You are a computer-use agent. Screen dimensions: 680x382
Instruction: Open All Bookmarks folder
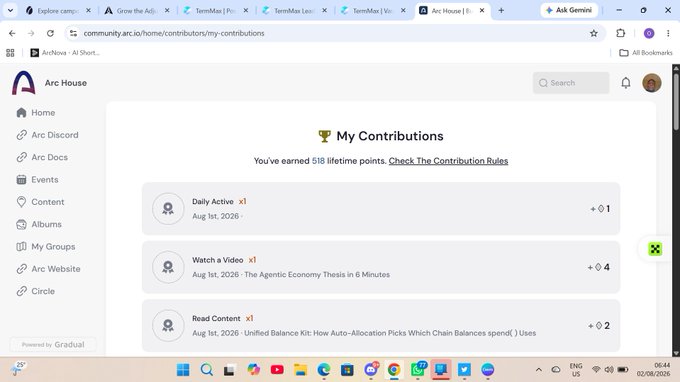[646, 53]
